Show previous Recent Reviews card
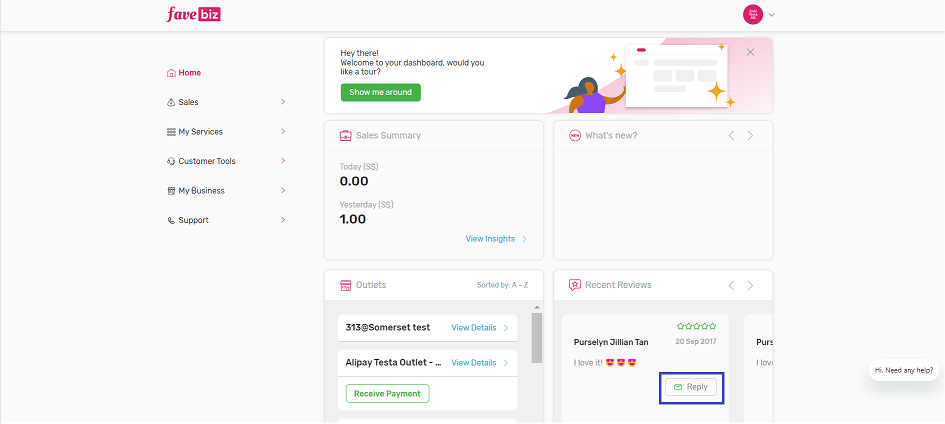Screen dimensions: 945x424 [731, 285]
